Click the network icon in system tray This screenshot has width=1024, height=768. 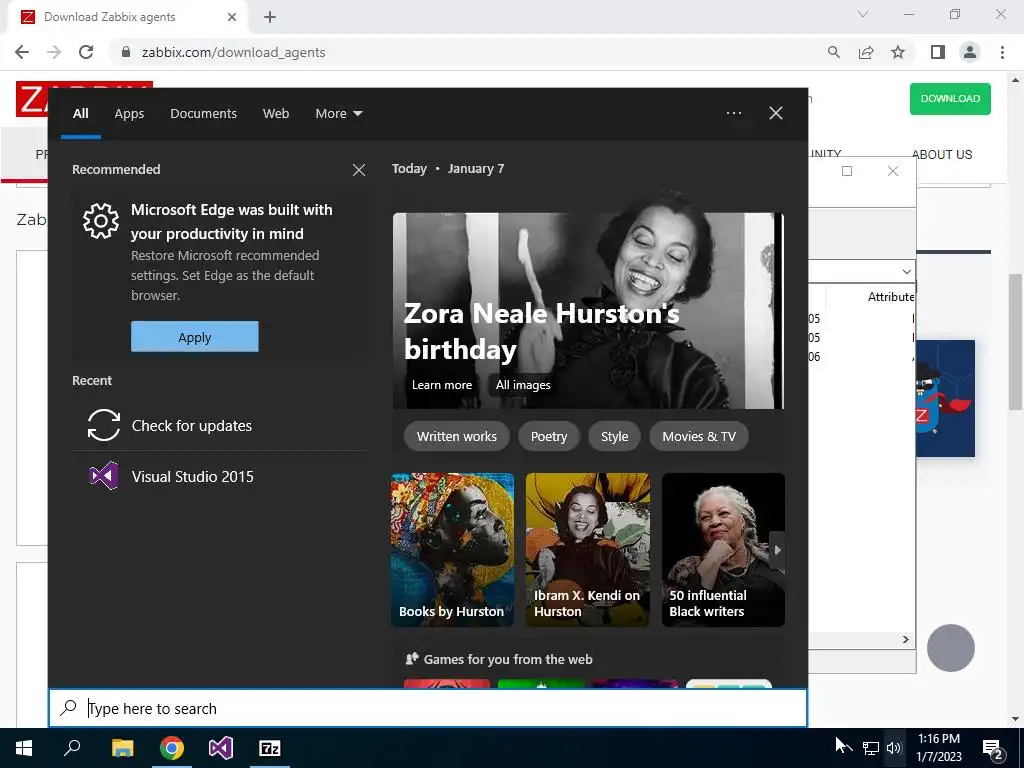(871, 748)
